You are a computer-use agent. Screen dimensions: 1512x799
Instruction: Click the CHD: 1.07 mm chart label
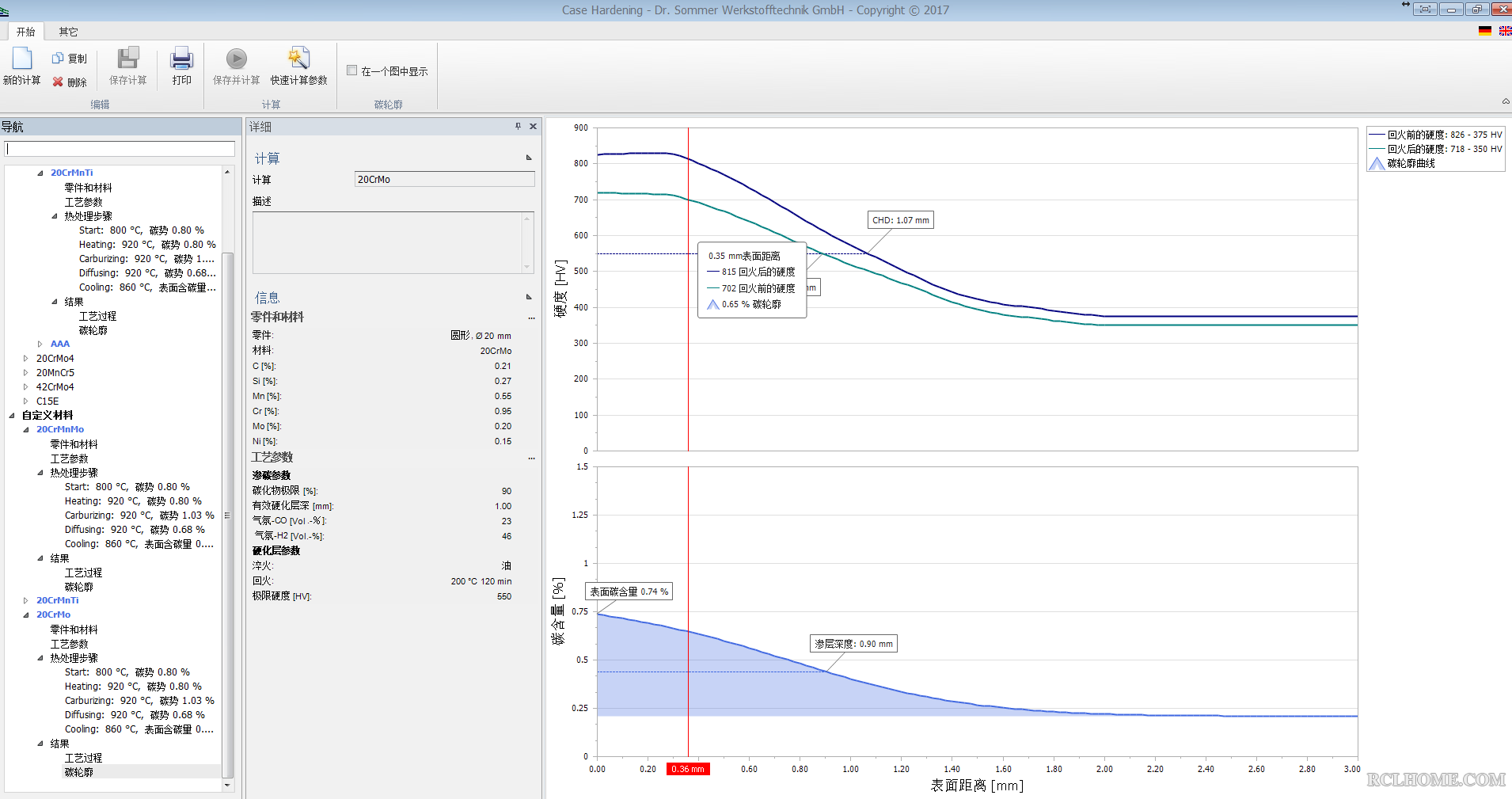tap(901, 220)
